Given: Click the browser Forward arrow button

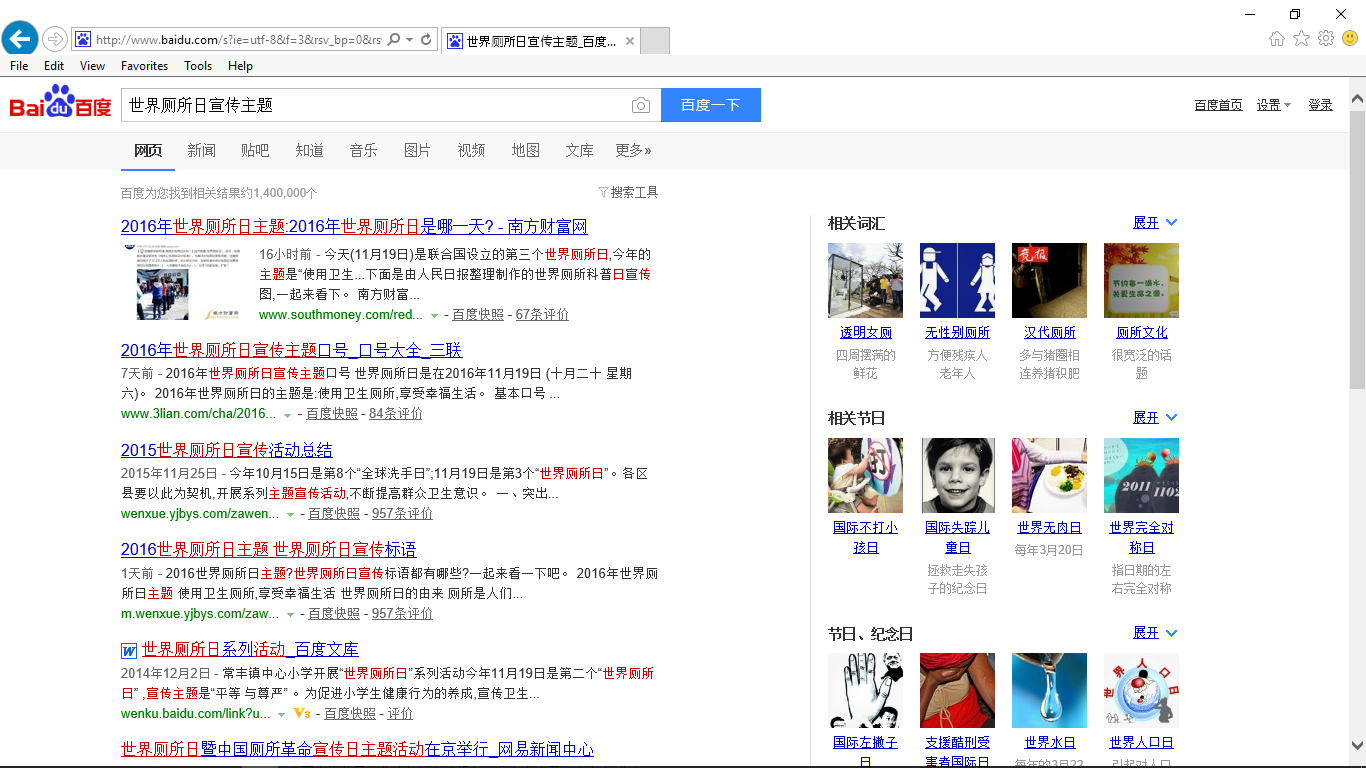Looking at the screenshot, I should pos(55,40).
